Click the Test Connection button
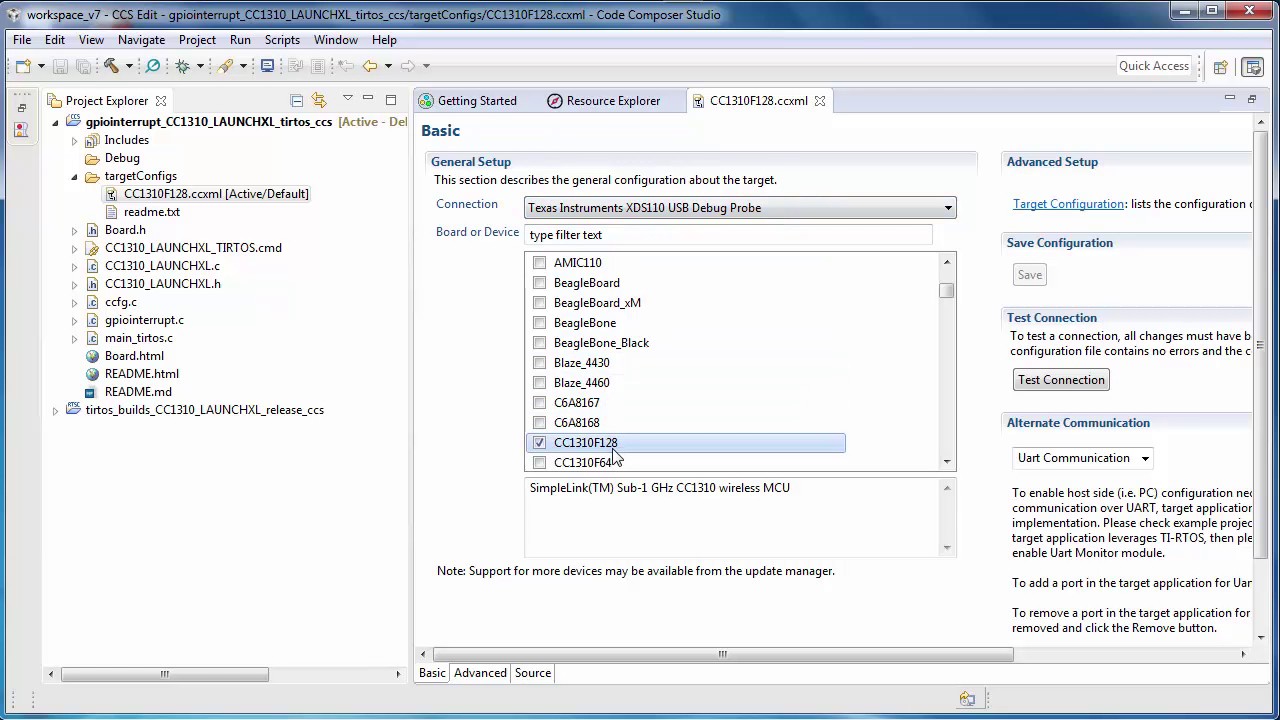This screenshot has width=1280, height=720. click(1061, 380)
